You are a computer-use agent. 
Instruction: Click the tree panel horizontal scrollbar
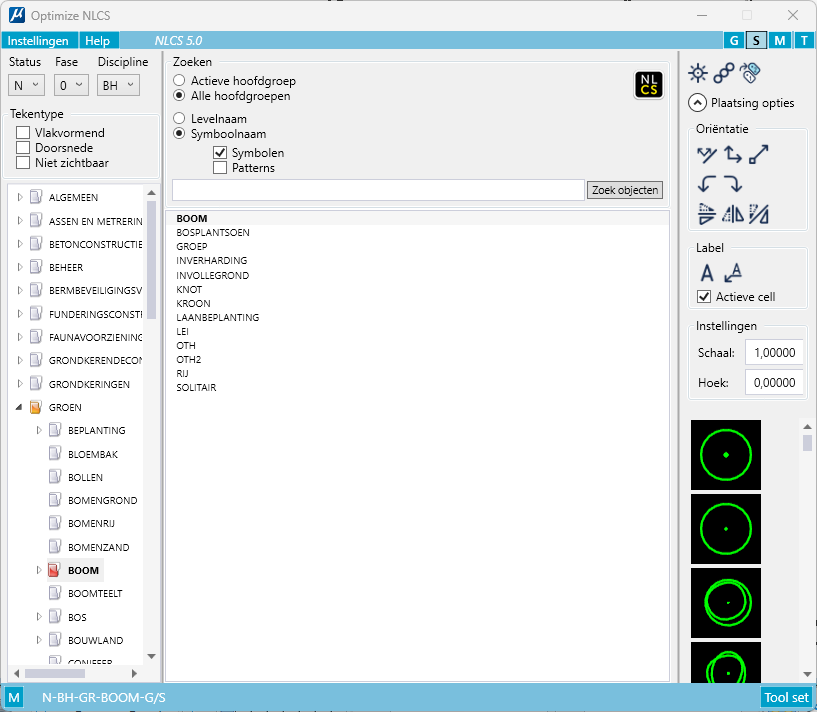click(x=55, y=673)
